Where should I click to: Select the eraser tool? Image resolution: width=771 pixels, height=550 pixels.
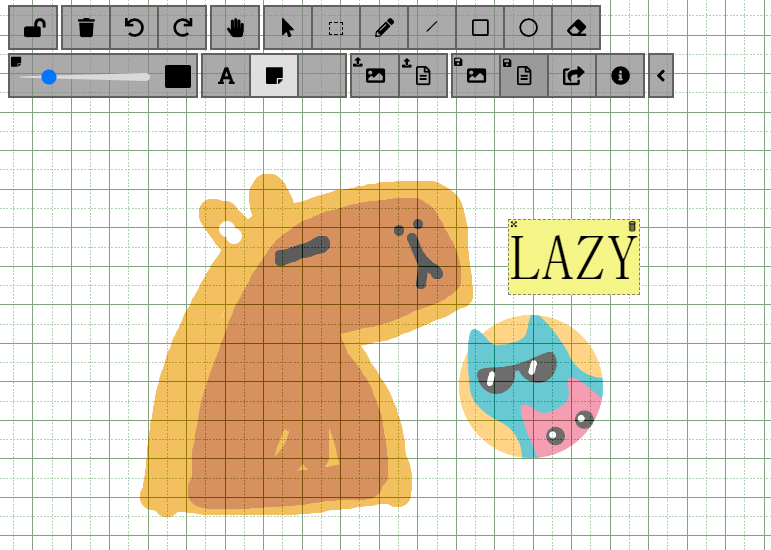point(576,28)
